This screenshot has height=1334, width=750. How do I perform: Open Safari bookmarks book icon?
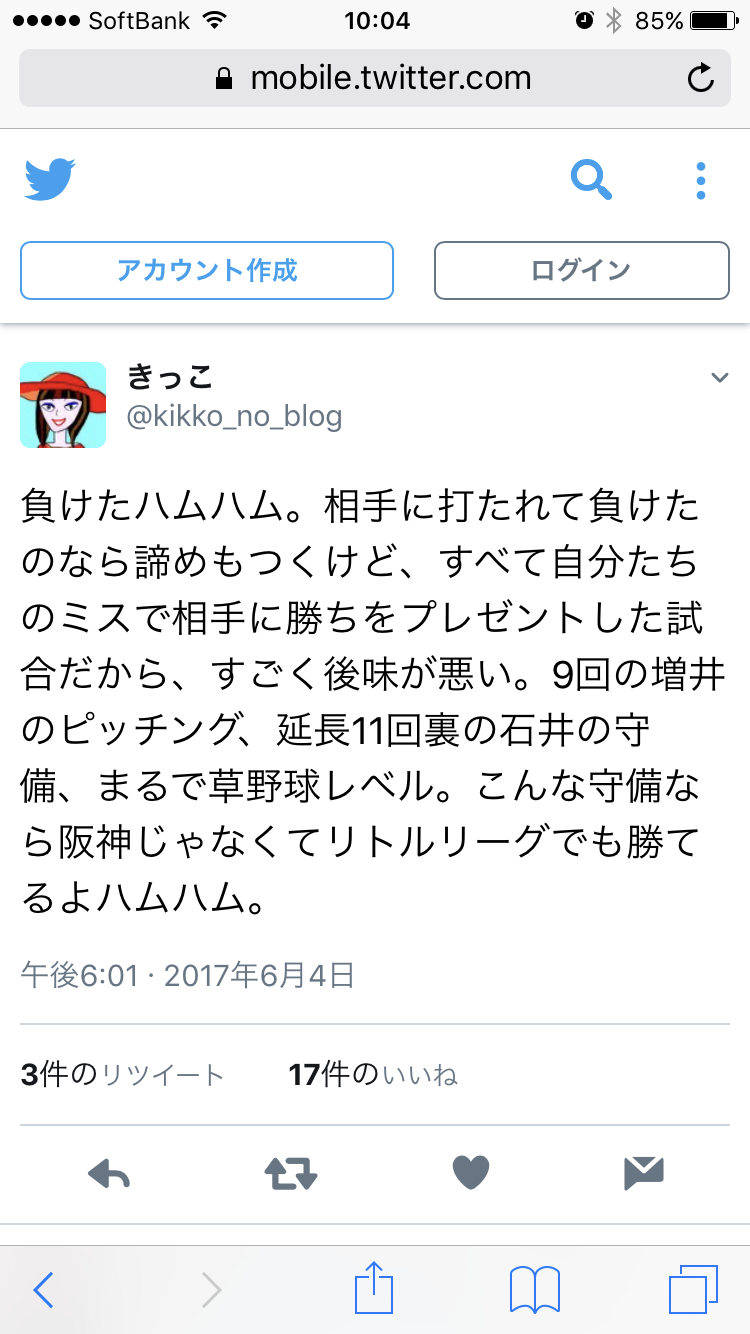[535, 1290]
